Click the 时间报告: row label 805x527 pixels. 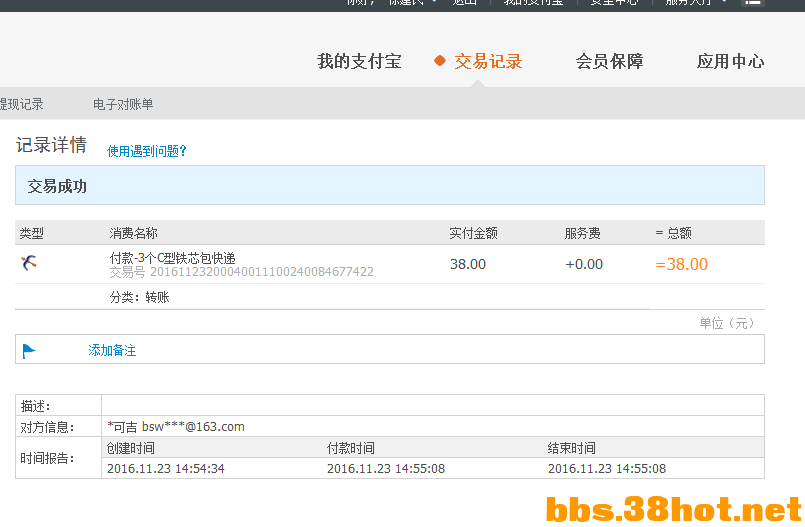click(47, 458)
